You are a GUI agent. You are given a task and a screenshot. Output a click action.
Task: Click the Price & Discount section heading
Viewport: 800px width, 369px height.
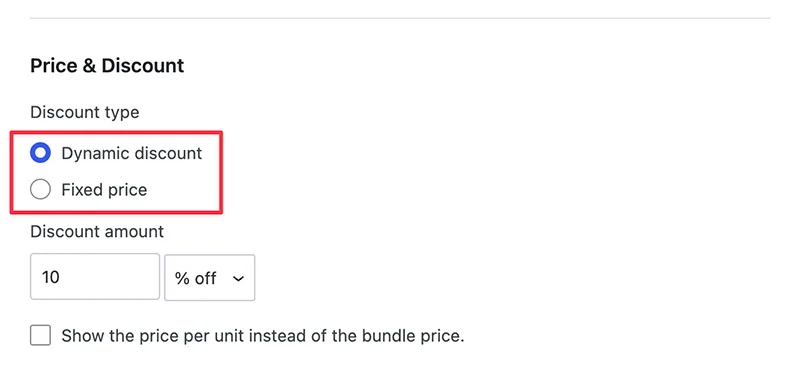click(x=107, y=66)
